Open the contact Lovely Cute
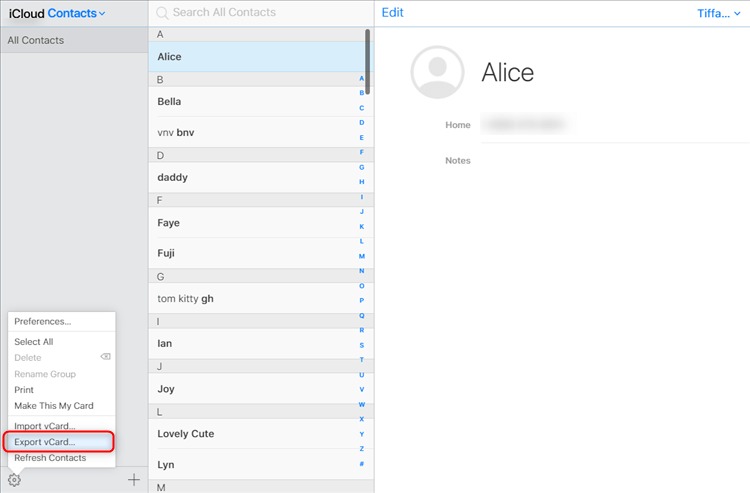Viewport: 750px width, 493px height. click(185, 434)
